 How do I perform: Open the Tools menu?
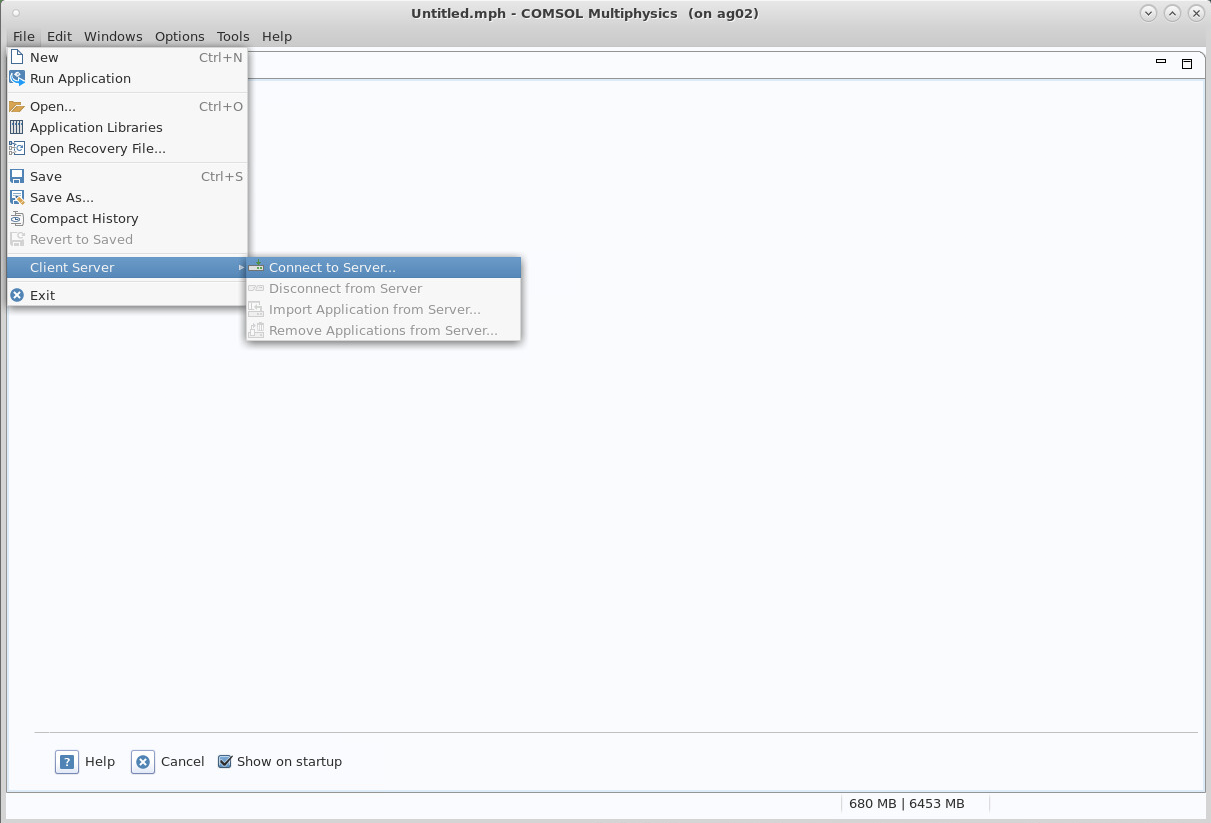[x=233, y=36]
